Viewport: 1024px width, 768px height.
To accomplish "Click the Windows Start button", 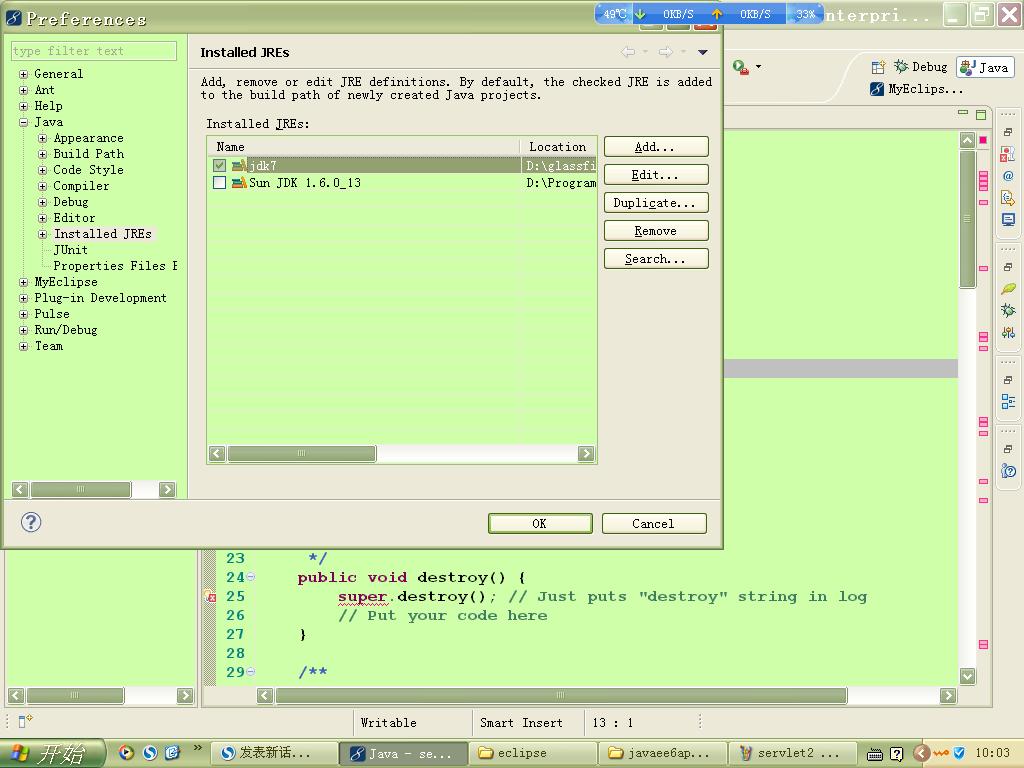I will [x=52, y=754].
